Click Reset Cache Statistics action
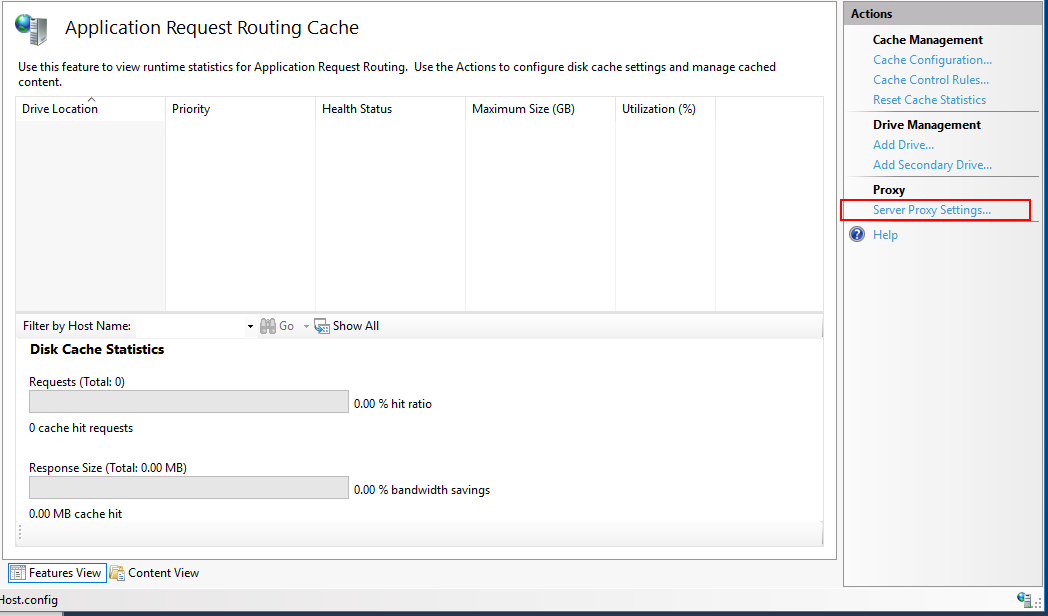The image size is (1048, 616). 929,100
